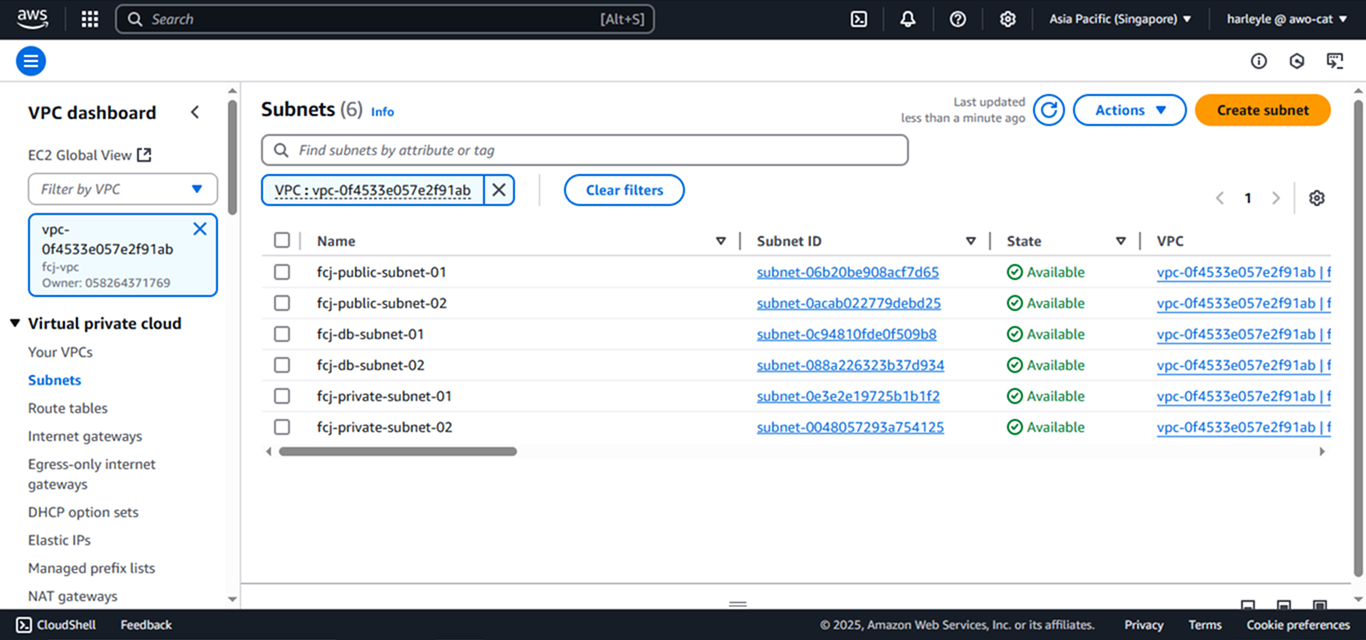Open Cookie preferences in the footer
Viewport: 1366px width, 640px height.
point(1298,625)
